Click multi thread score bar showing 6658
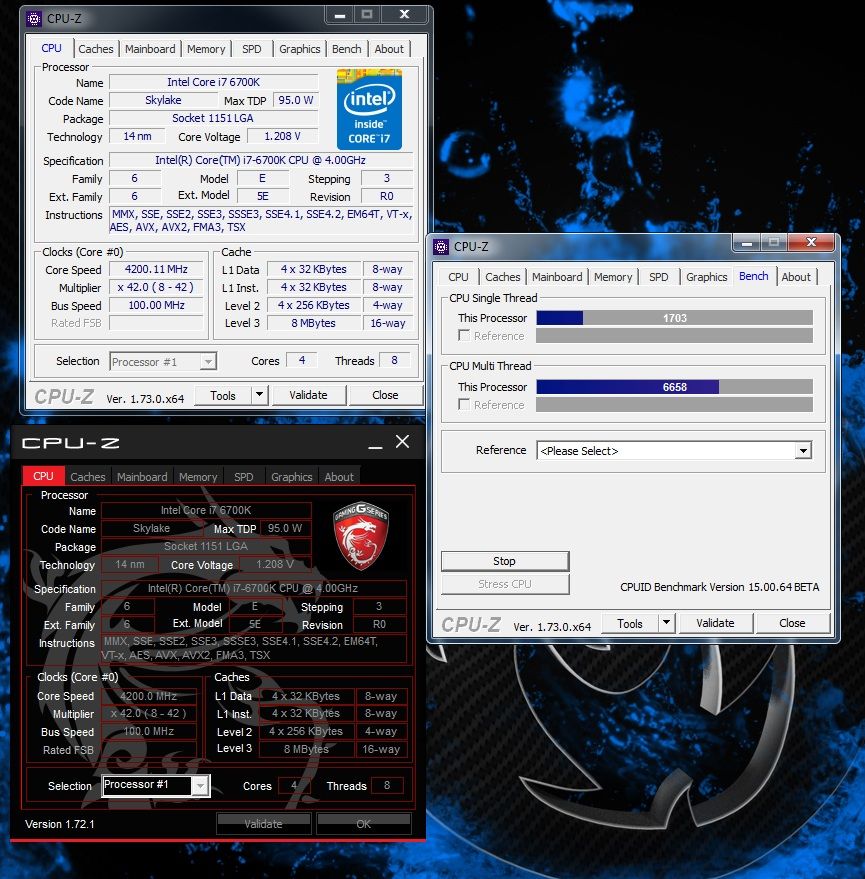Screen dimensions: 865x879 click(674, 387)
